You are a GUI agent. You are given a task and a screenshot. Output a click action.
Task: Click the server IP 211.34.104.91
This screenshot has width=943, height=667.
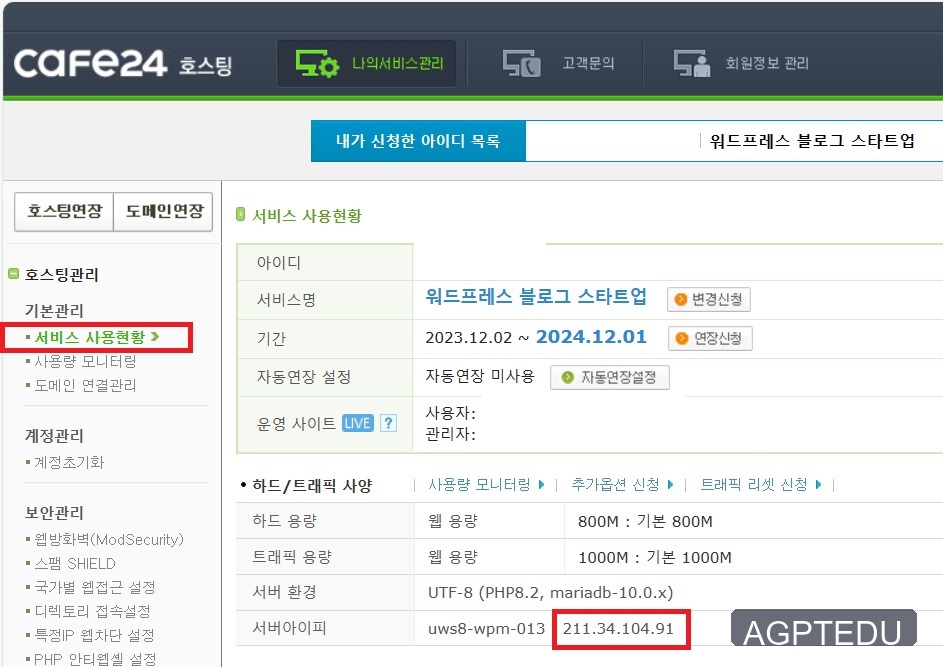click(618, 629)
